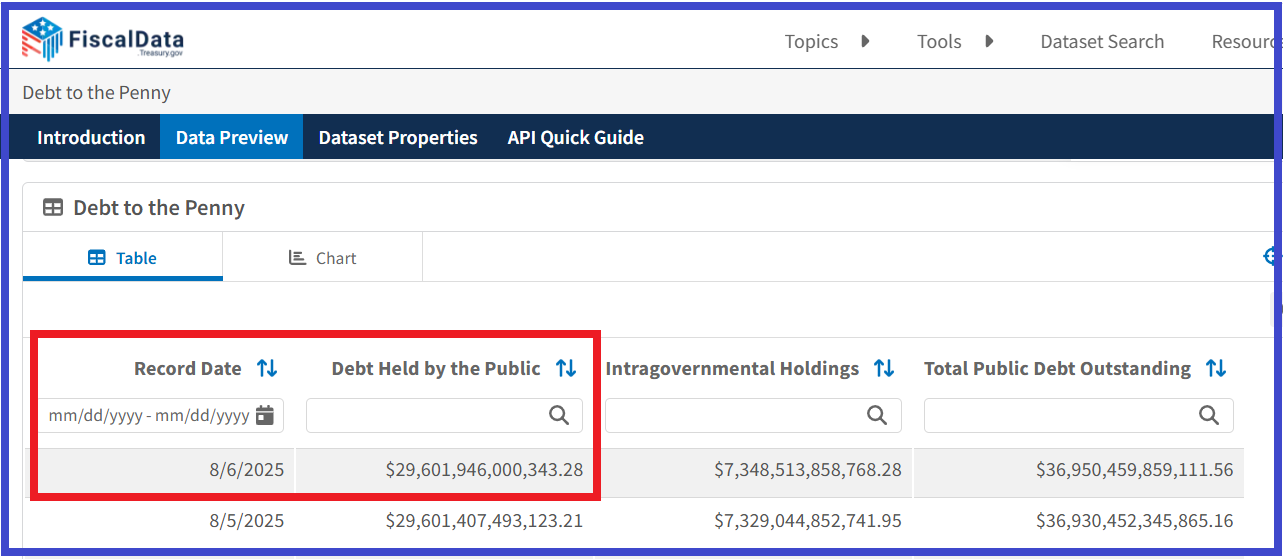The height and width of the screenshot is (559, 1283).
Task: Open the Record Date calendar picker icon
Action: pyautogui.click(x=265, y=415)
